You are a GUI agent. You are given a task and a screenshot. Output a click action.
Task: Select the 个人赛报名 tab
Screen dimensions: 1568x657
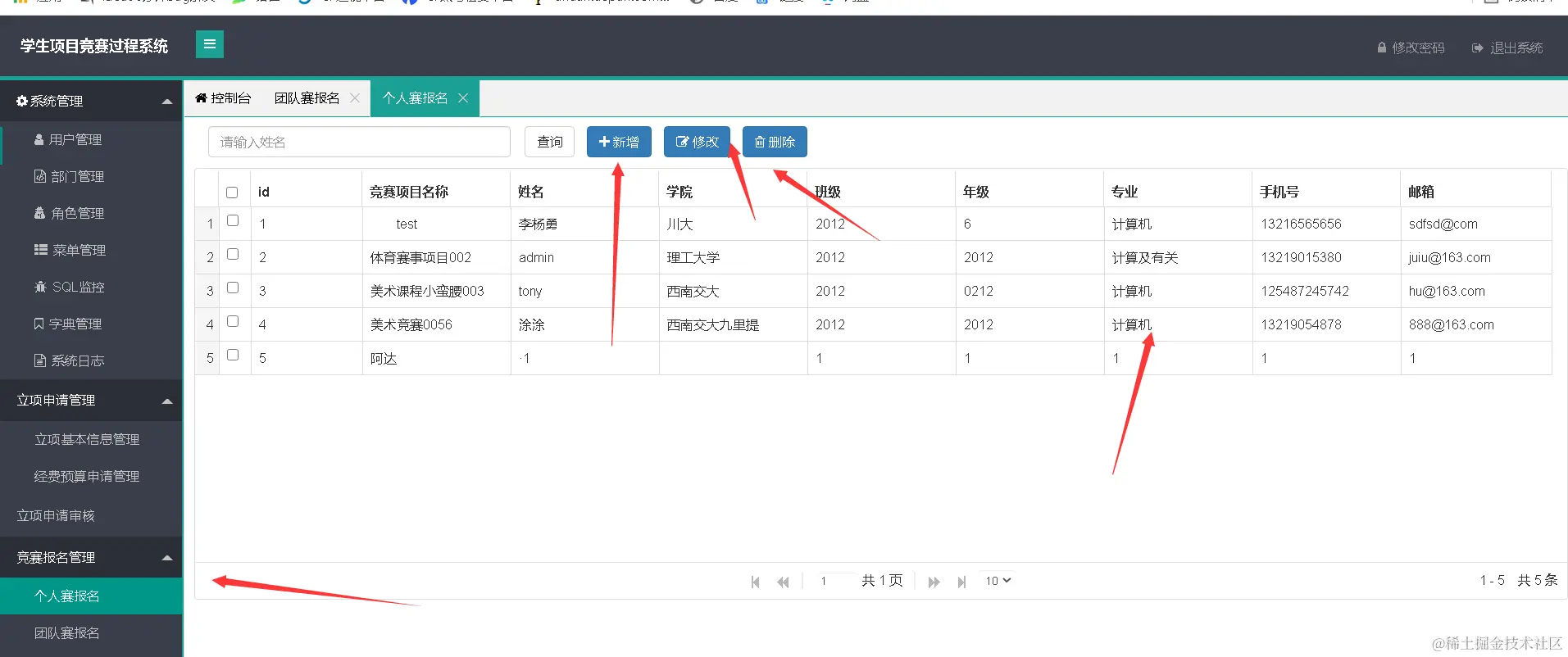point(416,98)
